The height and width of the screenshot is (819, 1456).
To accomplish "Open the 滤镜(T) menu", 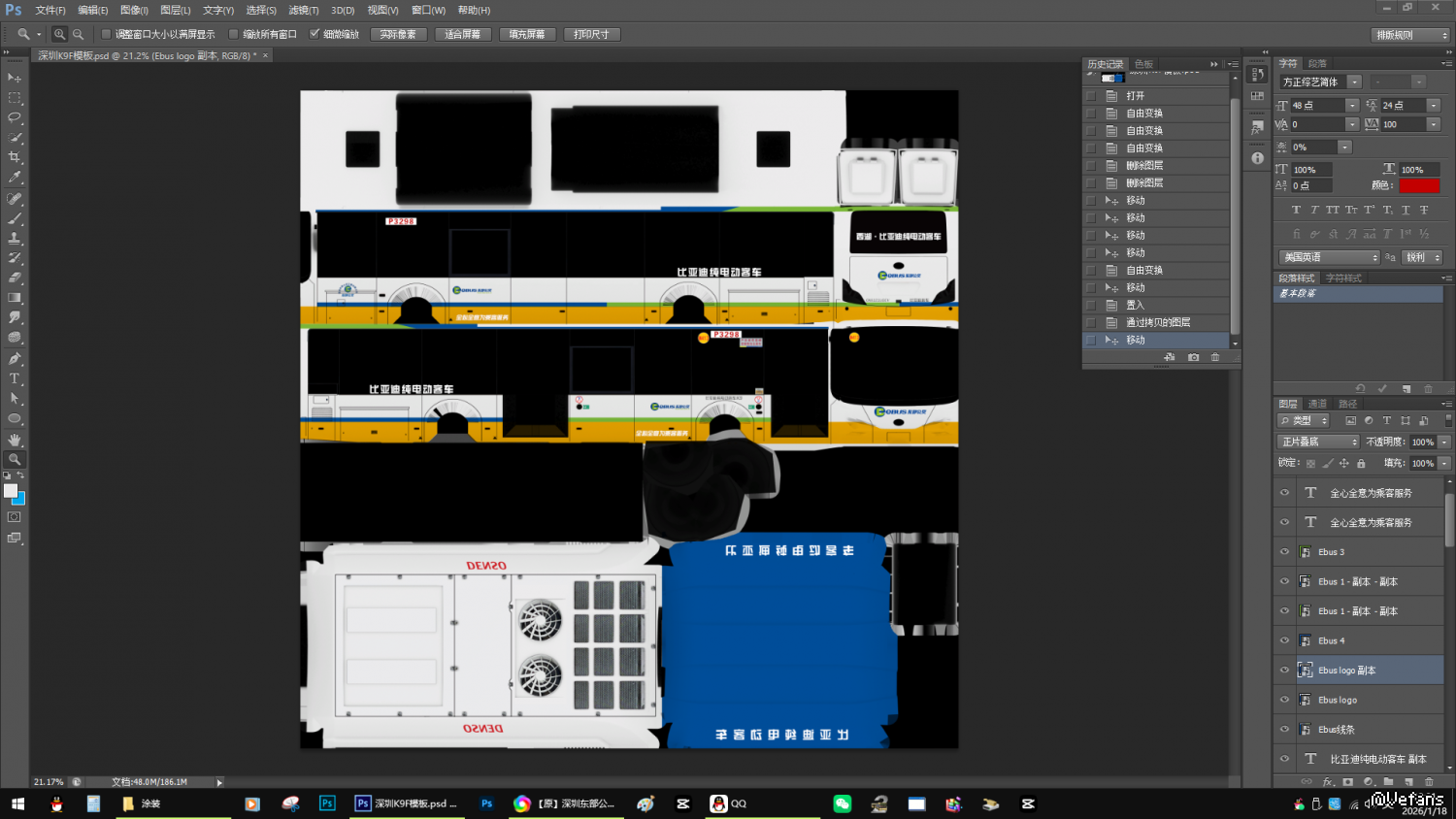I will [303, 10].
